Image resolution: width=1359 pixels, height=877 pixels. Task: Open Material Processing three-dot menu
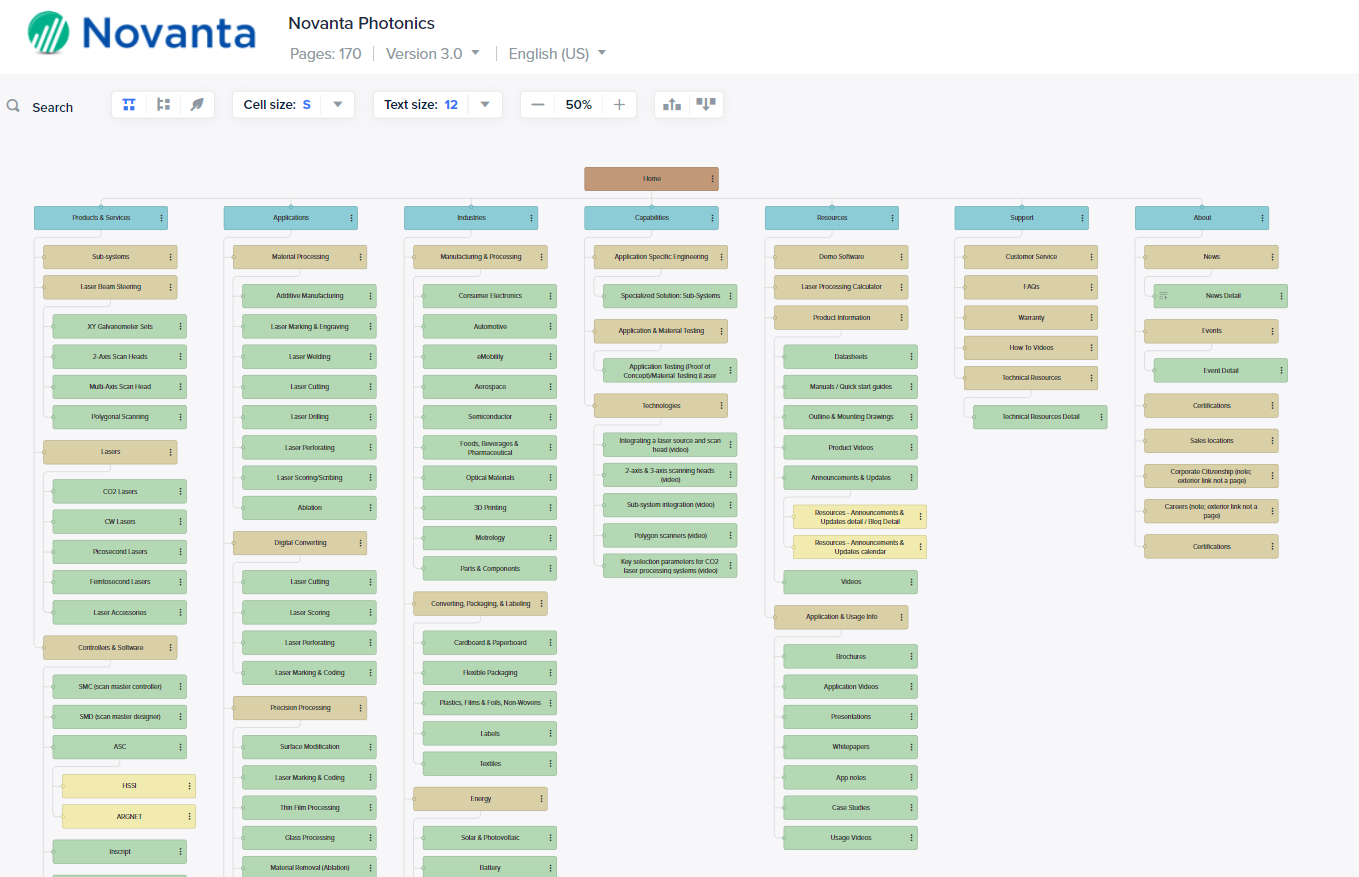tap(361, 257)
